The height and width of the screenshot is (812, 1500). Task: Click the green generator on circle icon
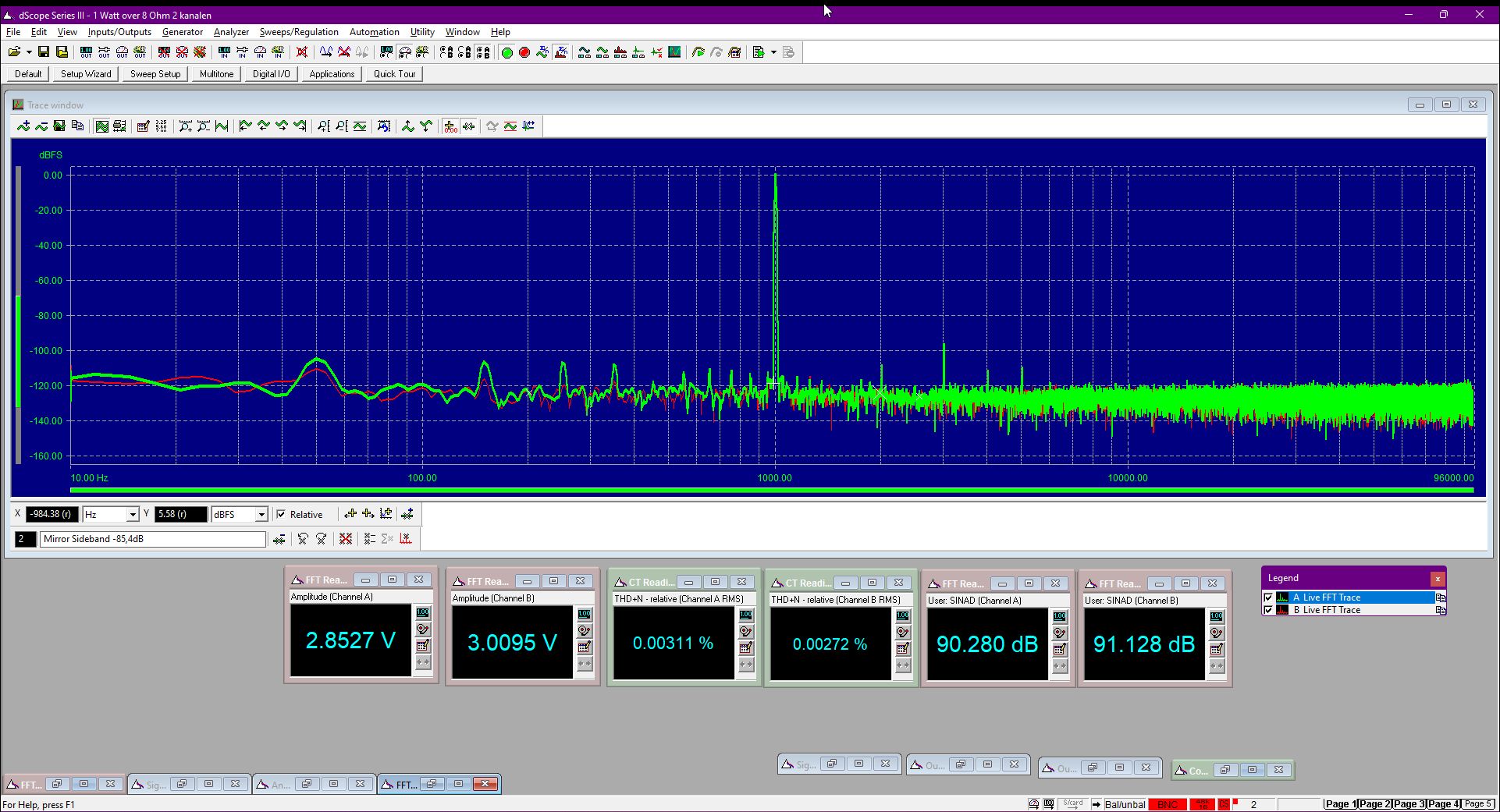[507, 52]
